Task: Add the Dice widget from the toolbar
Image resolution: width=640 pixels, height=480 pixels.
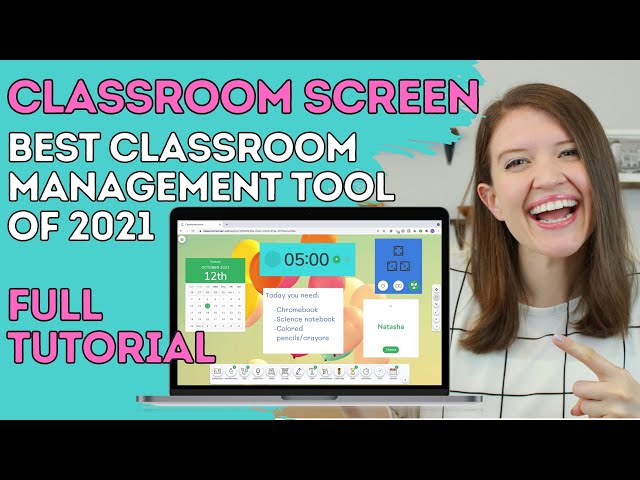Action: coord(244,371)
